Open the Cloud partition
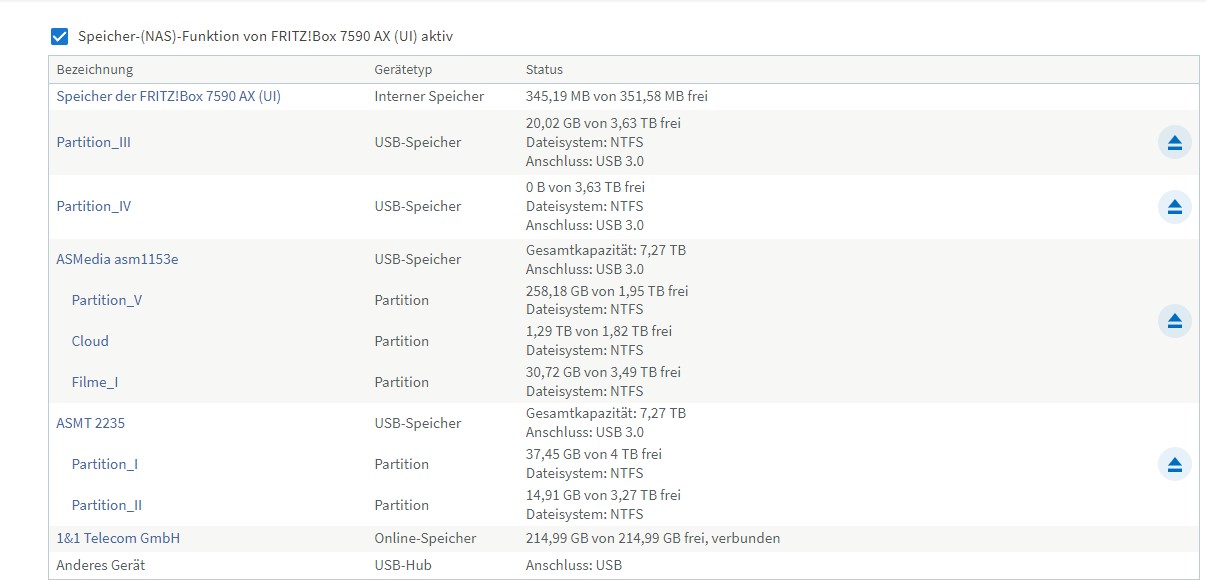The width and height of the screenshot is (1206, 580). point(90,341)
